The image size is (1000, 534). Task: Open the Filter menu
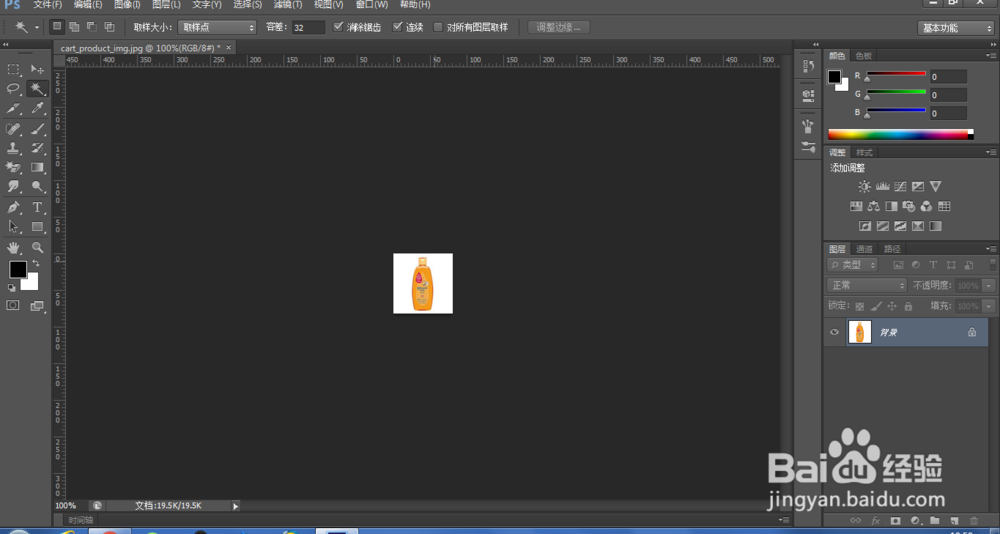[288, 4]
